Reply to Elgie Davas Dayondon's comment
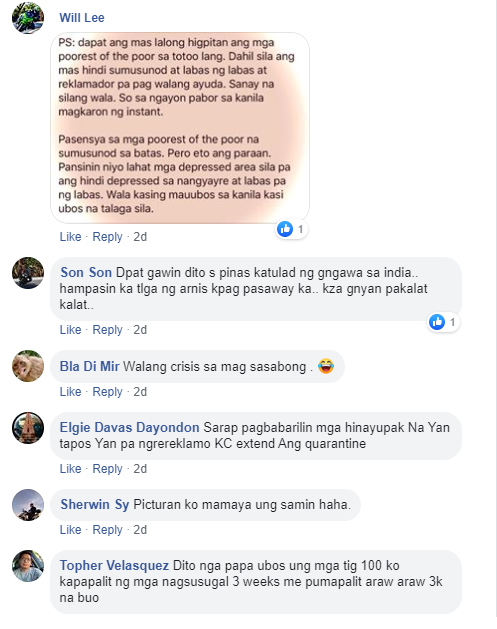The image size is (497, 629). pos(107,469)
